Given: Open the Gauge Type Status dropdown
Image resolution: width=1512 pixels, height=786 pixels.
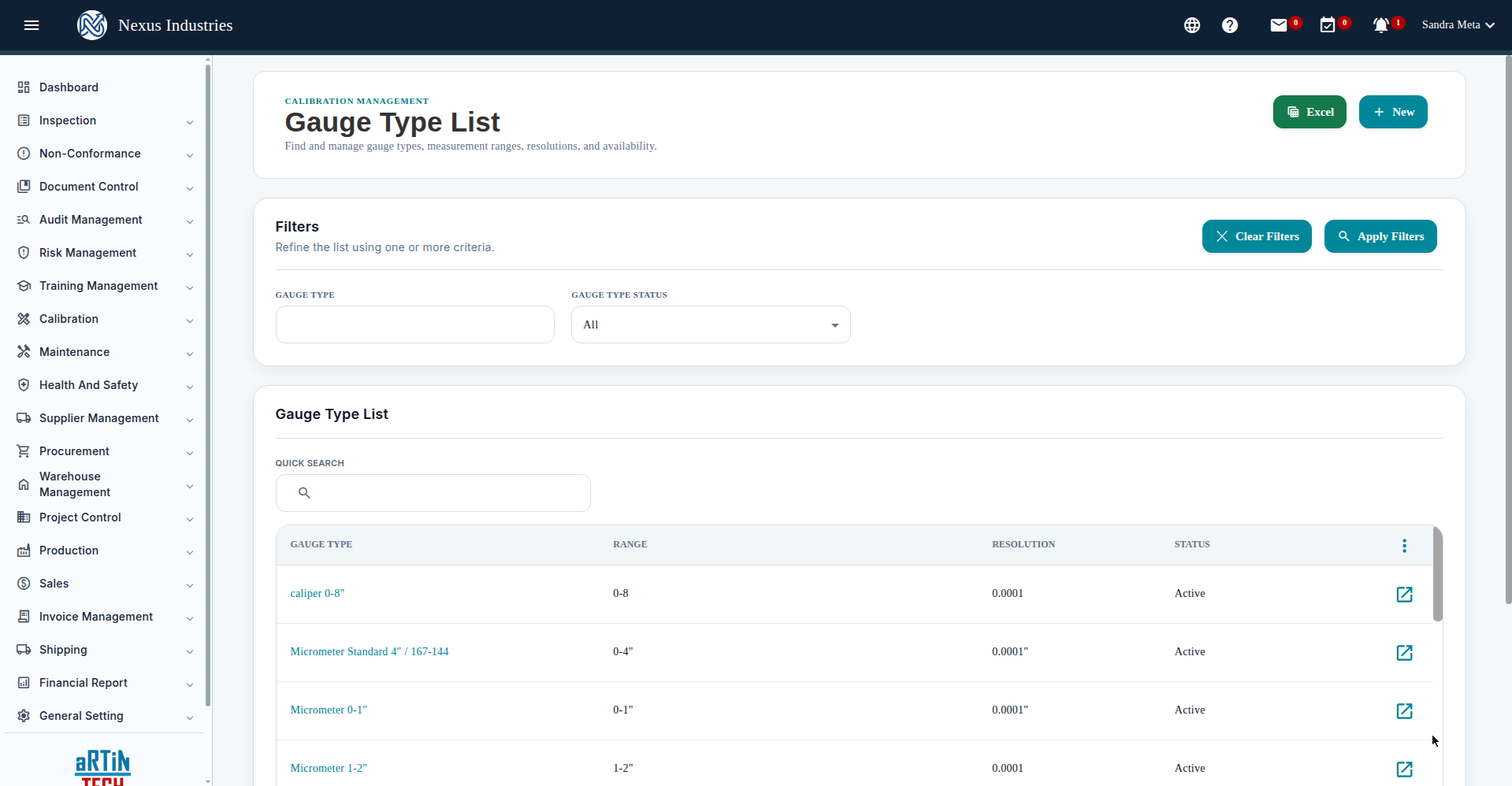Looking at the screenshot, I should click(x=711, y=324).
